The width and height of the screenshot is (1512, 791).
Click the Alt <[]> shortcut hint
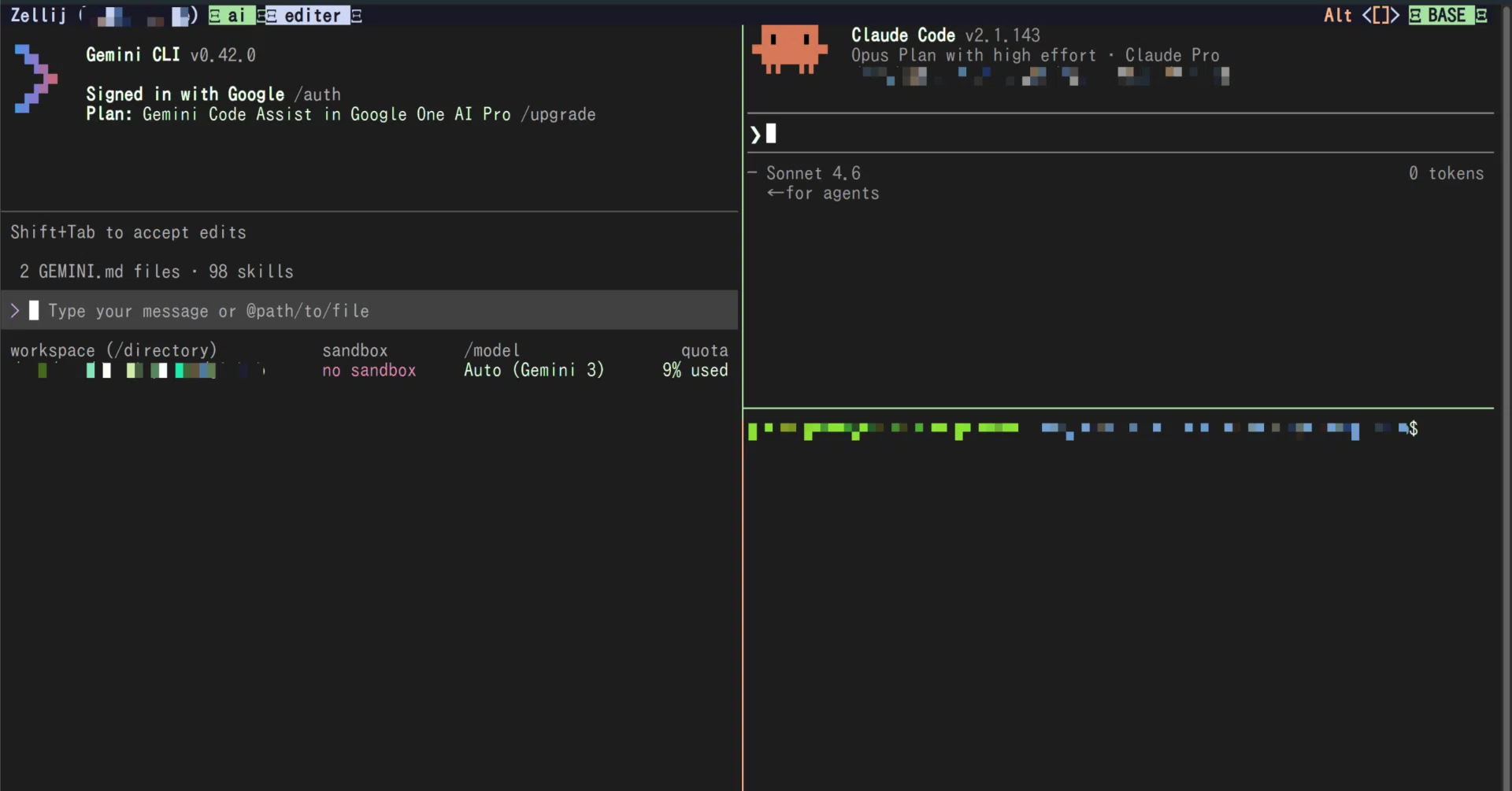pos(1361,15)
